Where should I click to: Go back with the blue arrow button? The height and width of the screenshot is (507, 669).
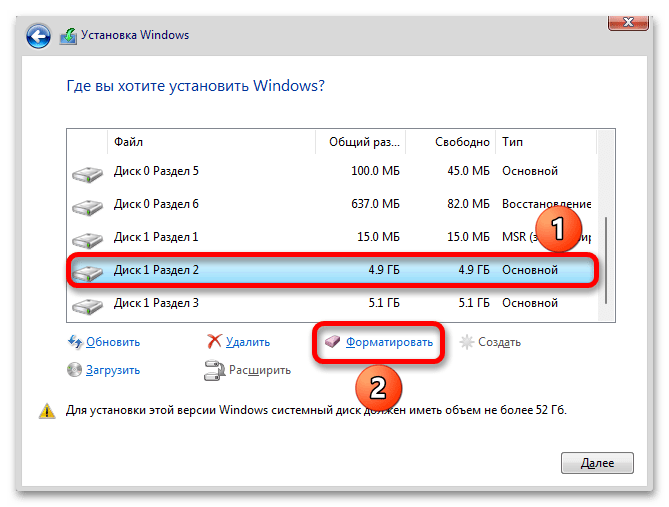point(38,36)
